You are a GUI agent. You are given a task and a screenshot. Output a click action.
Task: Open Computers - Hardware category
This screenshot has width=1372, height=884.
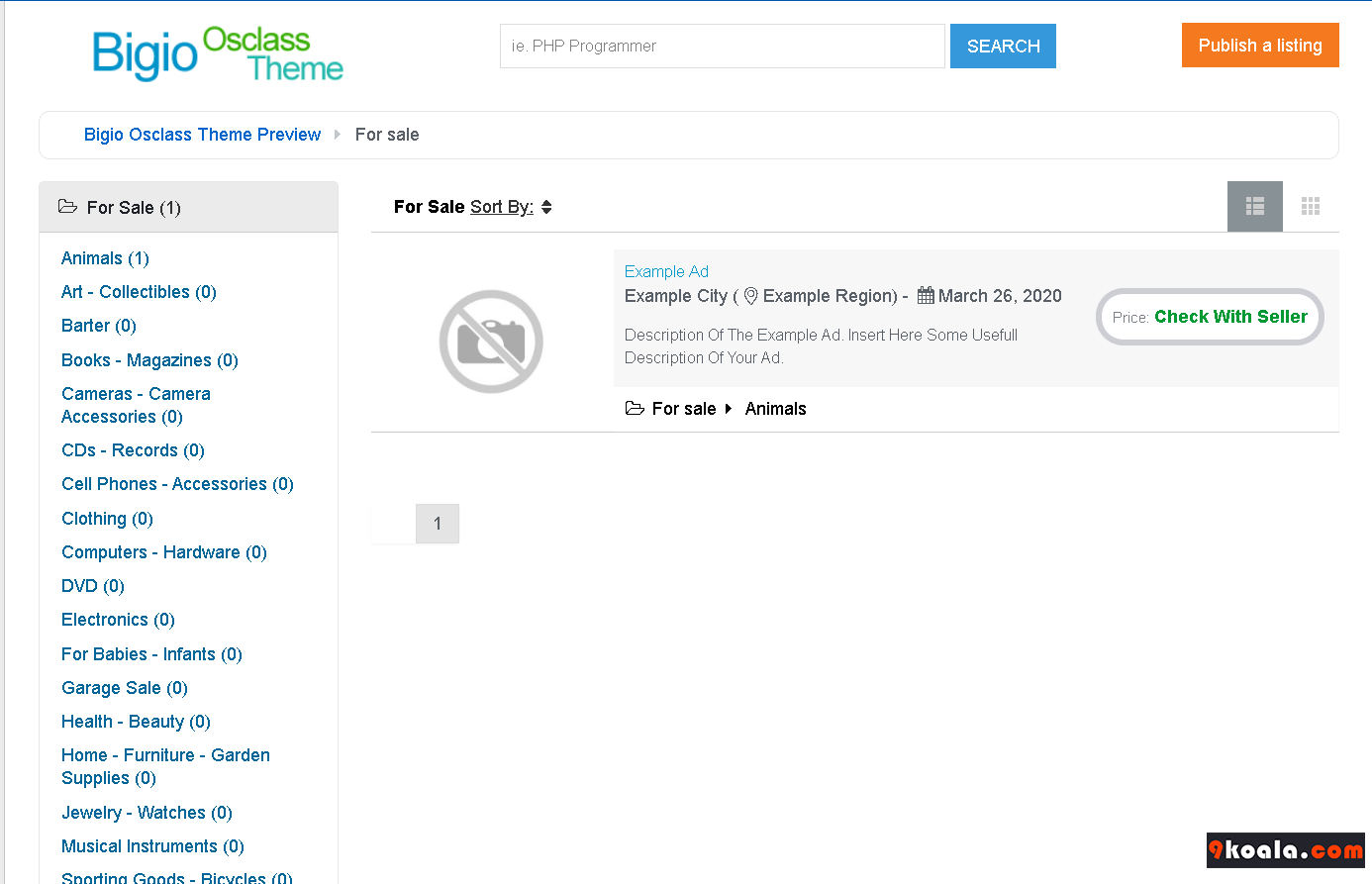click(x=164, y=552)
